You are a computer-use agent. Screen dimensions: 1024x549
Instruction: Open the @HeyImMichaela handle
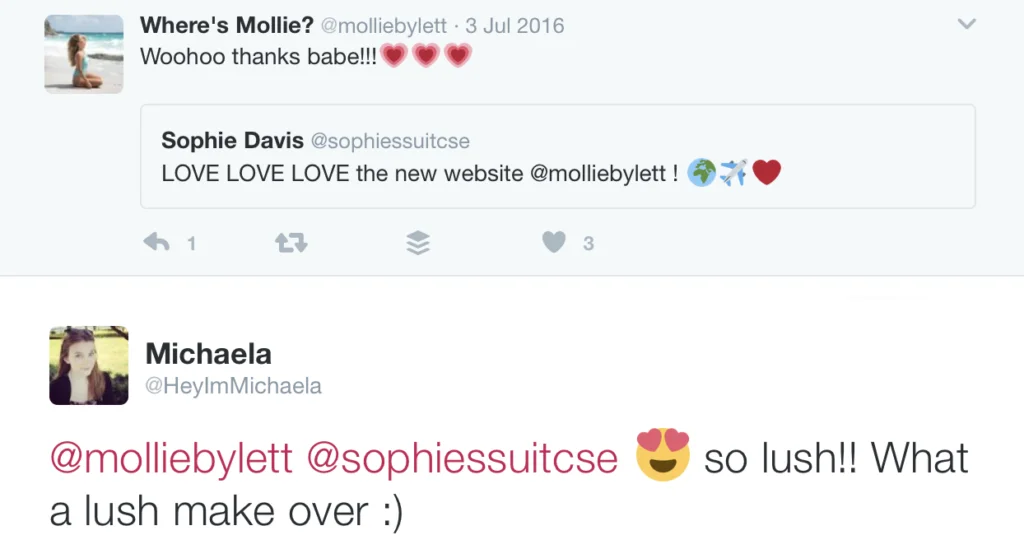tap(234, 386)
